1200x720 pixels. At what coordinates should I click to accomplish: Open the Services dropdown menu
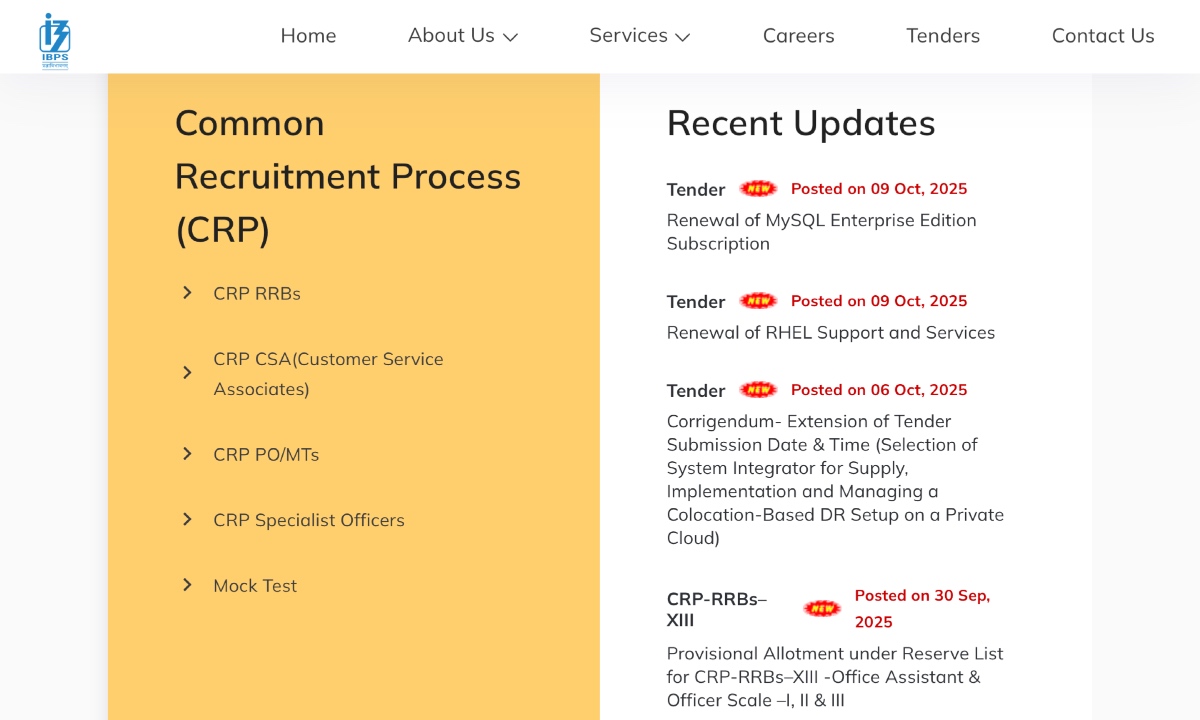(x=639, y=36)
